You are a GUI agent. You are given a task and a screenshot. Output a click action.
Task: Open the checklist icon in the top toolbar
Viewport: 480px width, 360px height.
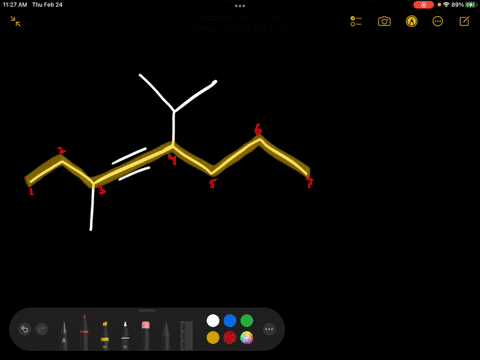click(356, 21)
